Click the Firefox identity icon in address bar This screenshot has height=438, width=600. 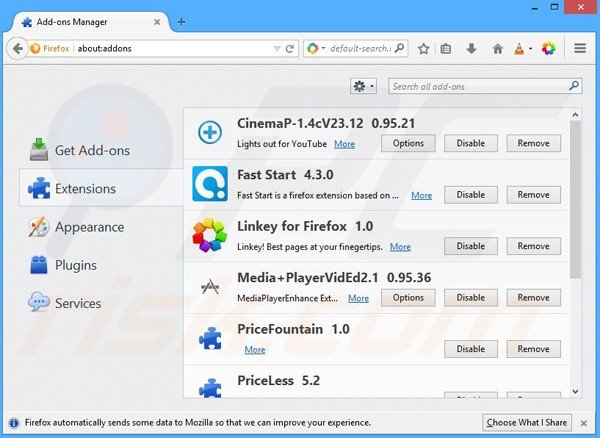(35, 49)
